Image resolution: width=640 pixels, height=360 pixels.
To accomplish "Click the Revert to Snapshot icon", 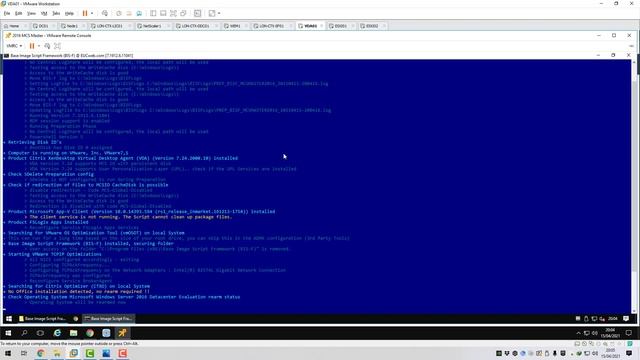I will [x=129, y=13].
